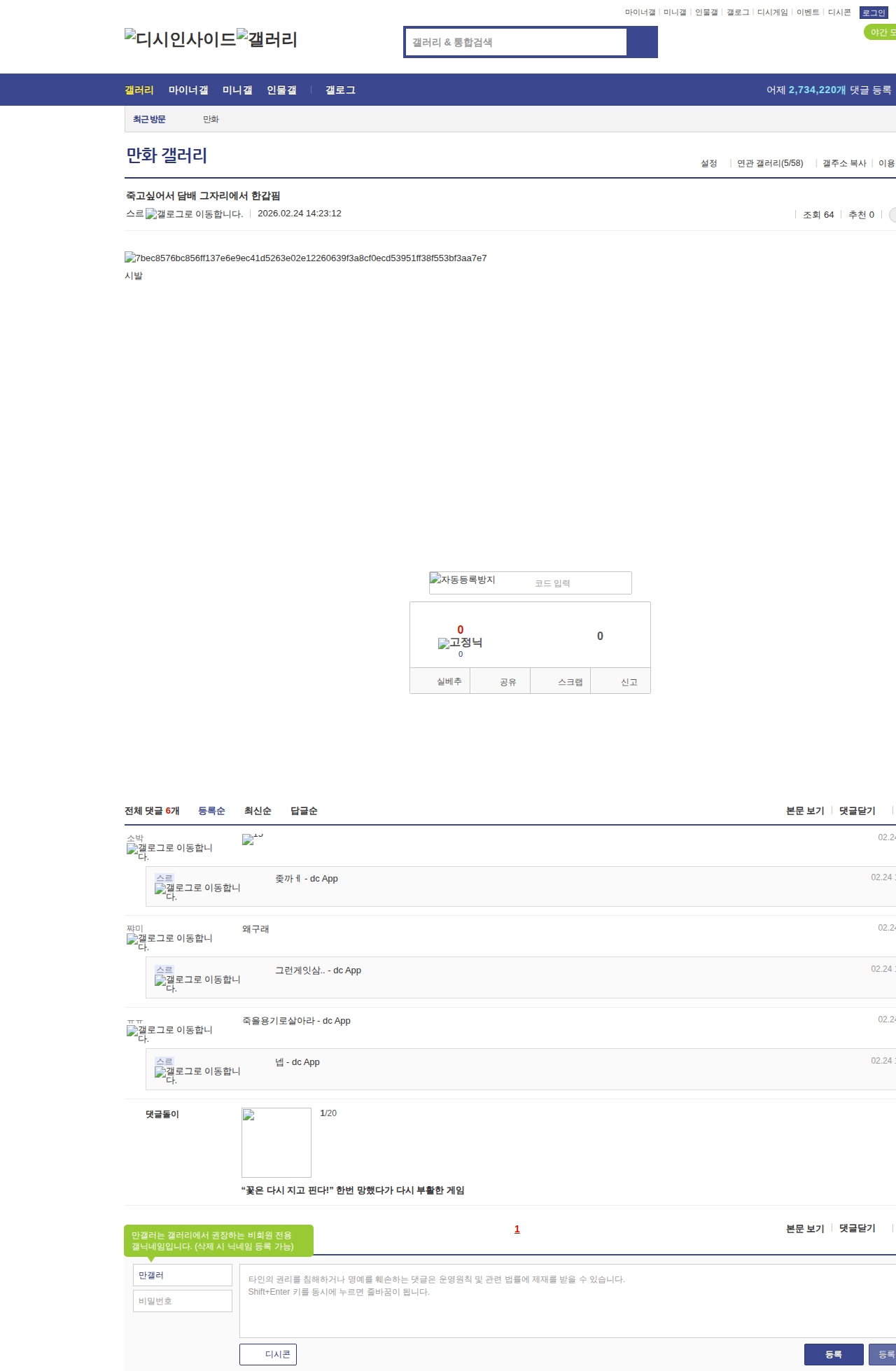
Task: Click the 비밀번호 password field
Action: [x=183, y=1301]
